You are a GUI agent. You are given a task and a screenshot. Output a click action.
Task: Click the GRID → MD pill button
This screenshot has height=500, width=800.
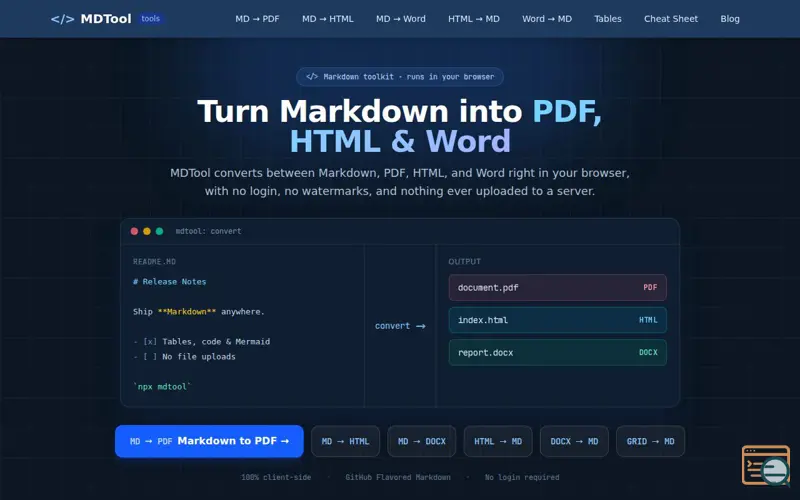point(651,441)
